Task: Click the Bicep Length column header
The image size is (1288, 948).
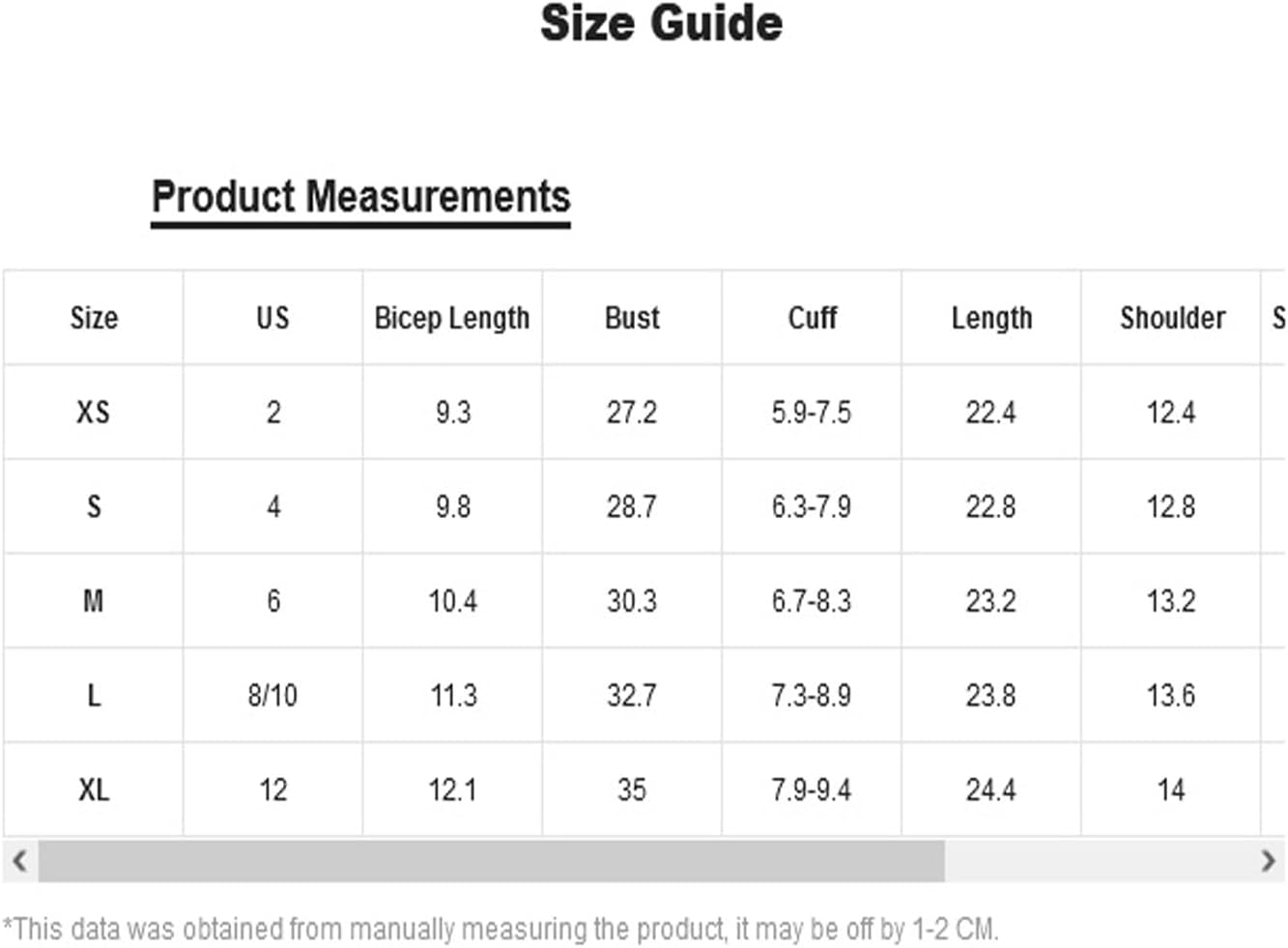Action: tap(452, 318)
